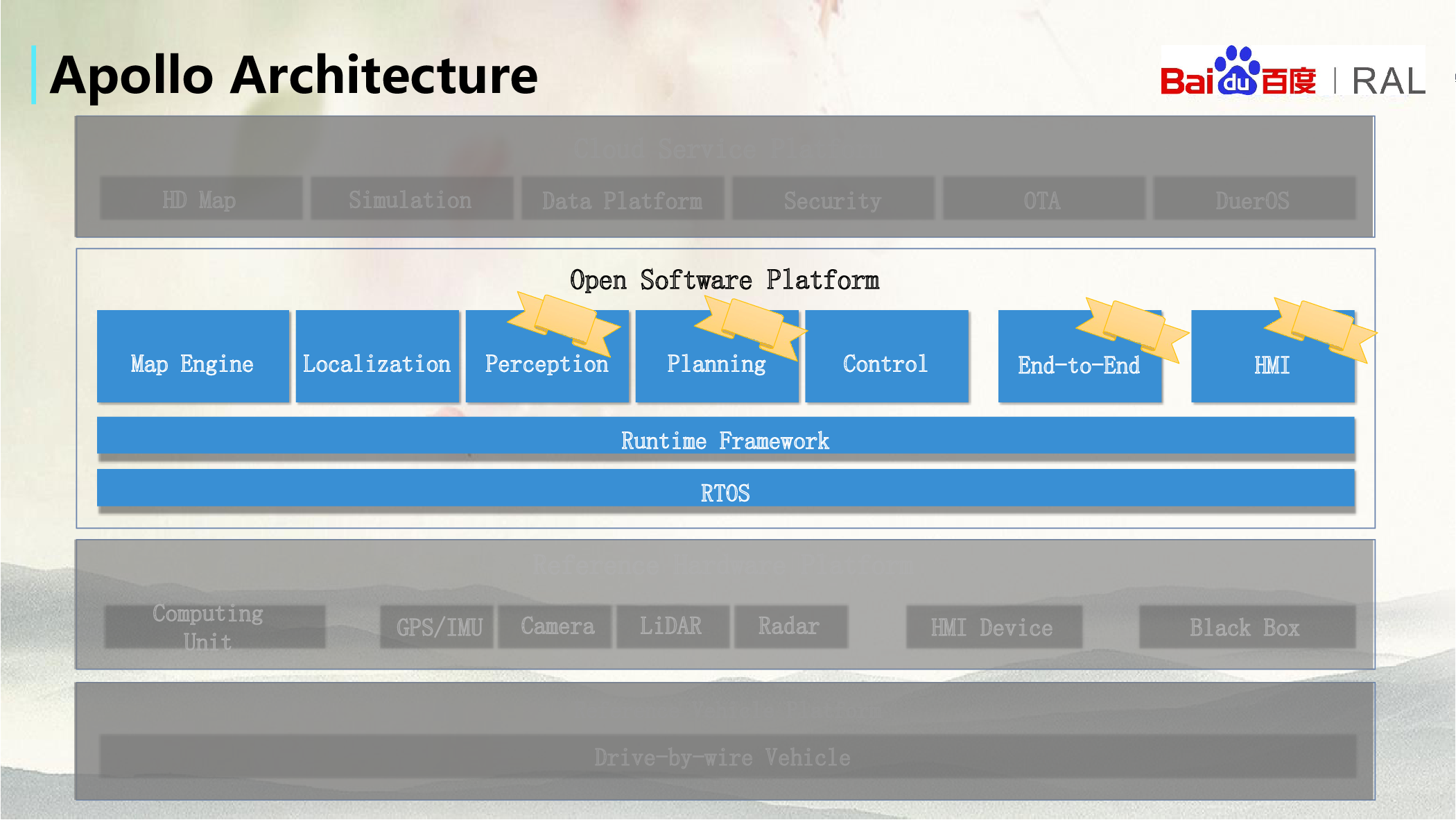
Task: Select the HMI block
Action: 1273,356
